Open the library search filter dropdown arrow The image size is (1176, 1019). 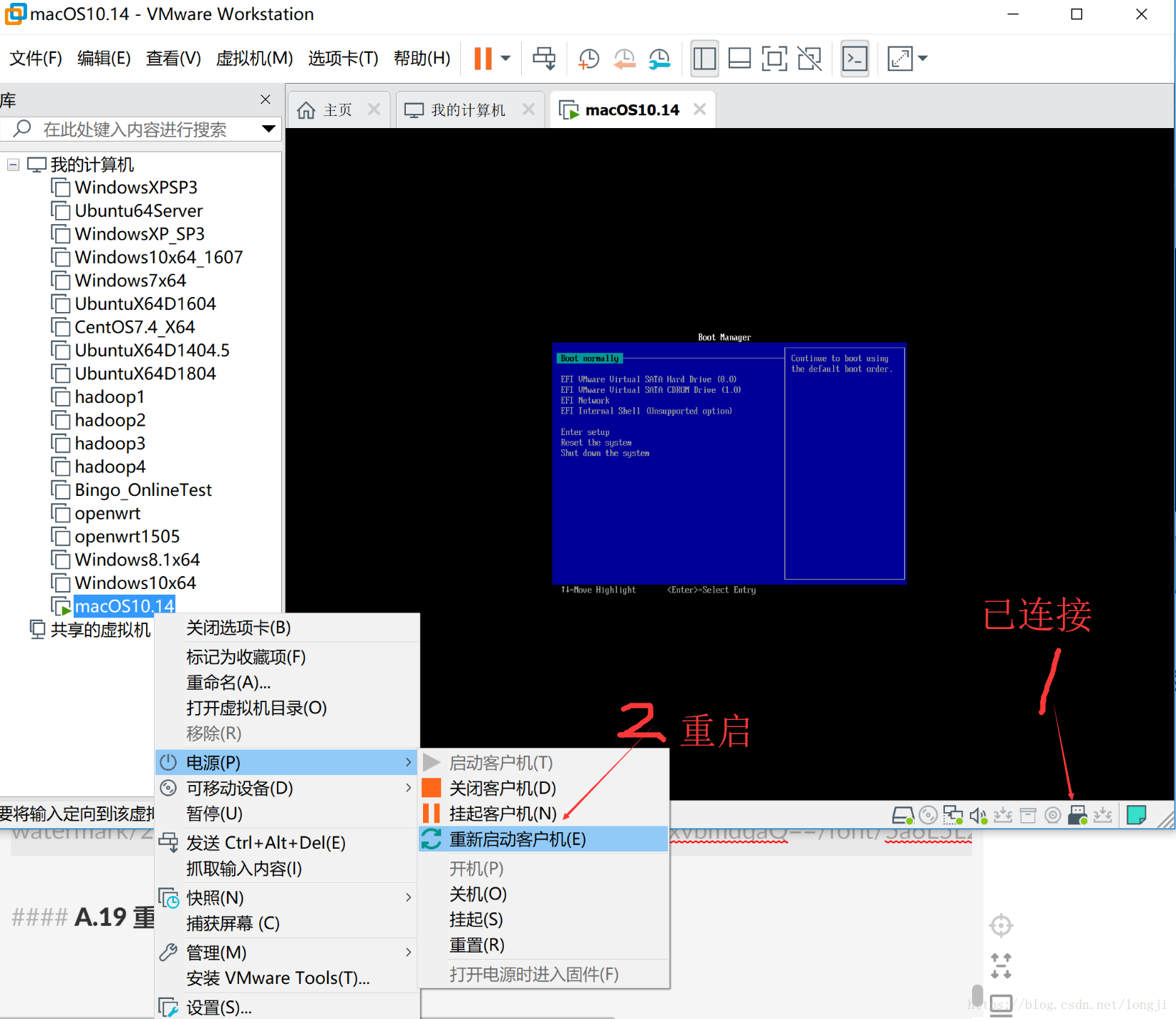[268, 129]
